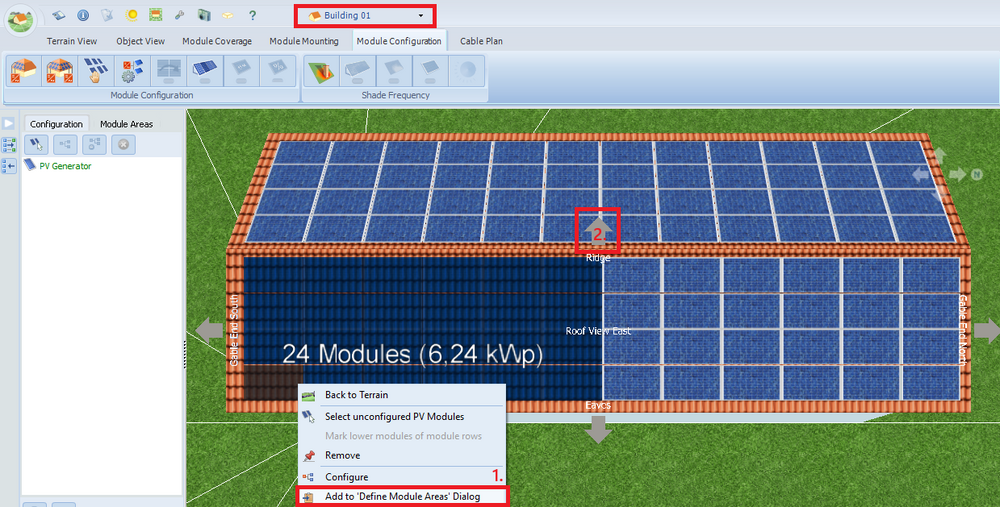Click the module selection cursor icon in Configuration panel

38,145
